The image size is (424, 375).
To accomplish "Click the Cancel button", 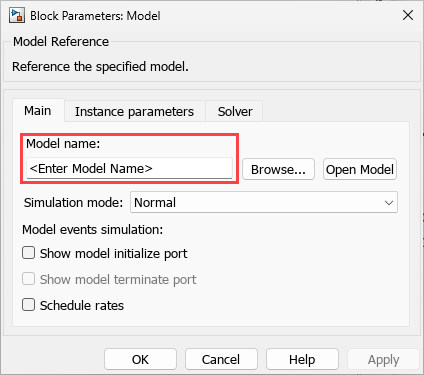I will point(221,359).
